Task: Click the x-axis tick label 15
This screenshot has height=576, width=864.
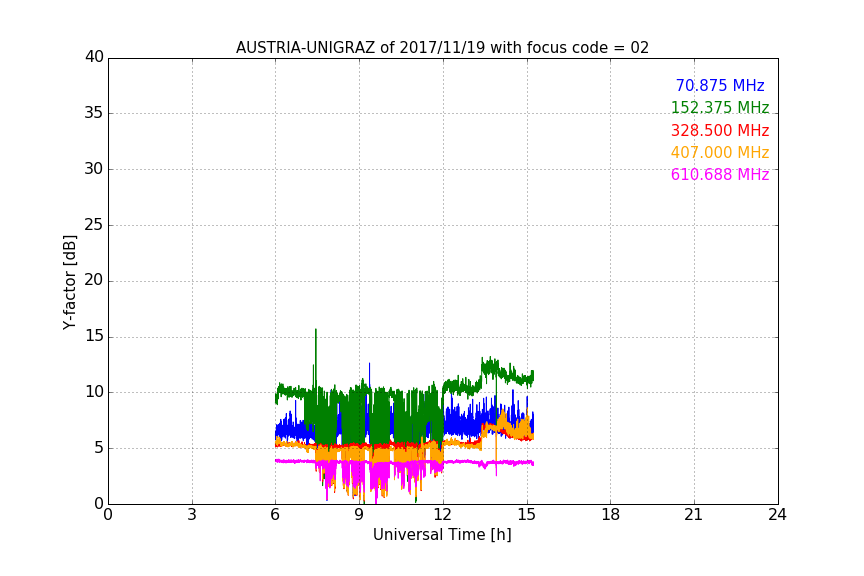Action: click(526, 515)
